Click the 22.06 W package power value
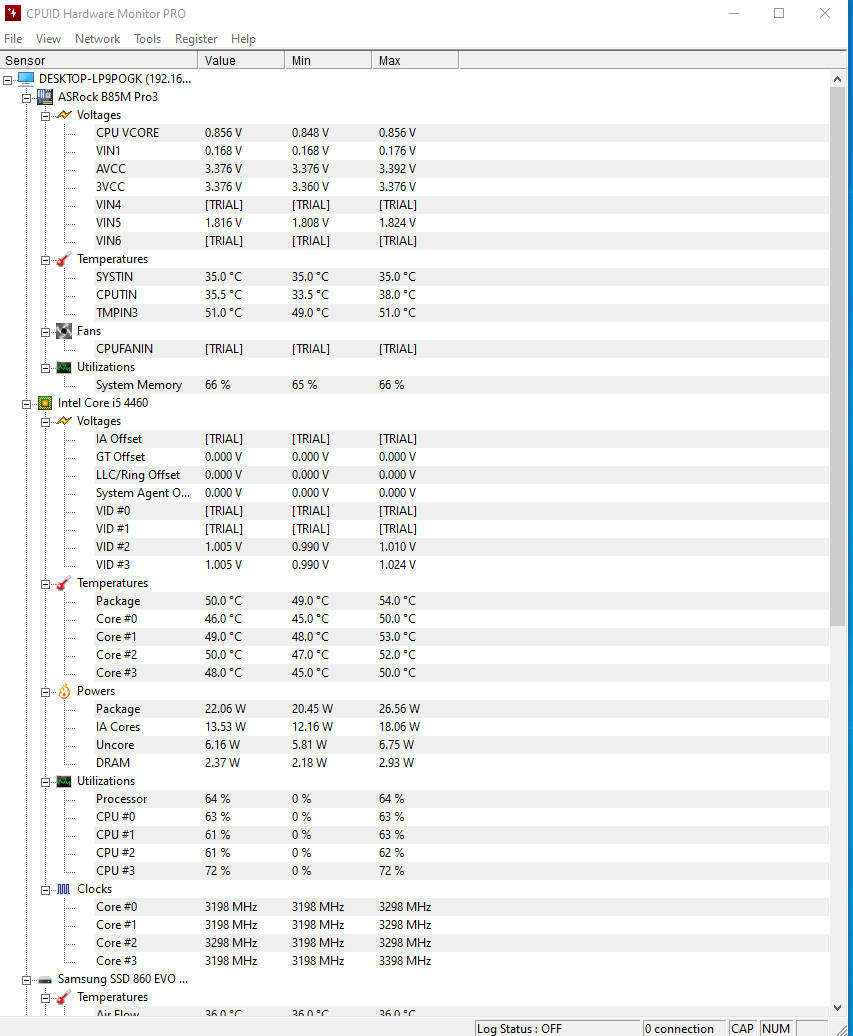Viewport: 853px width, 1036px height. (x=225, y=709)
